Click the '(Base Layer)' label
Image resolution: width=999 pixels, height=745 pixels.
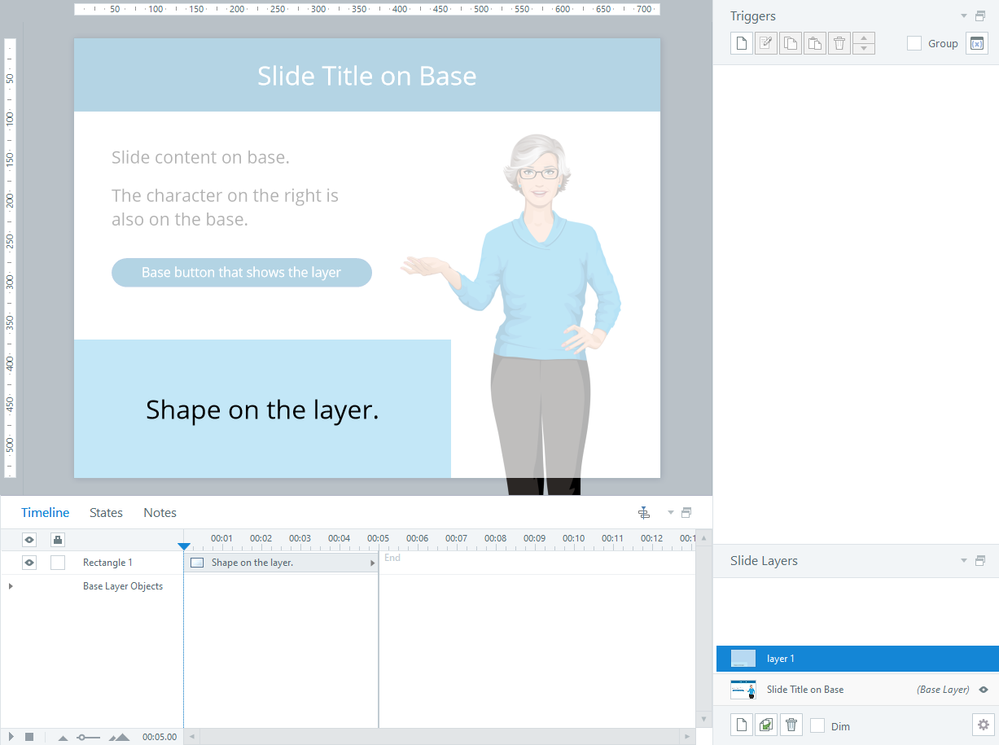point(943,690)
